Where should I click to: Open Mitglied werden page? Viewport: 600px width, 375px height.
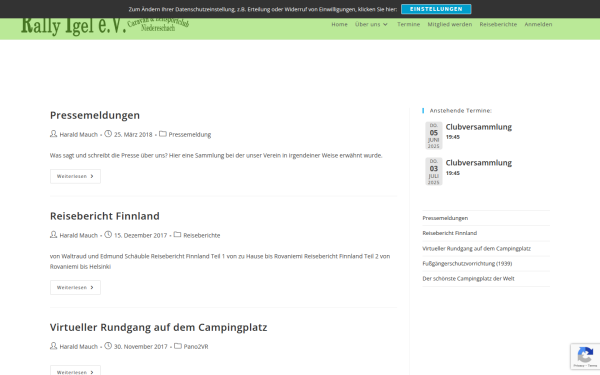tap(450, 24)
